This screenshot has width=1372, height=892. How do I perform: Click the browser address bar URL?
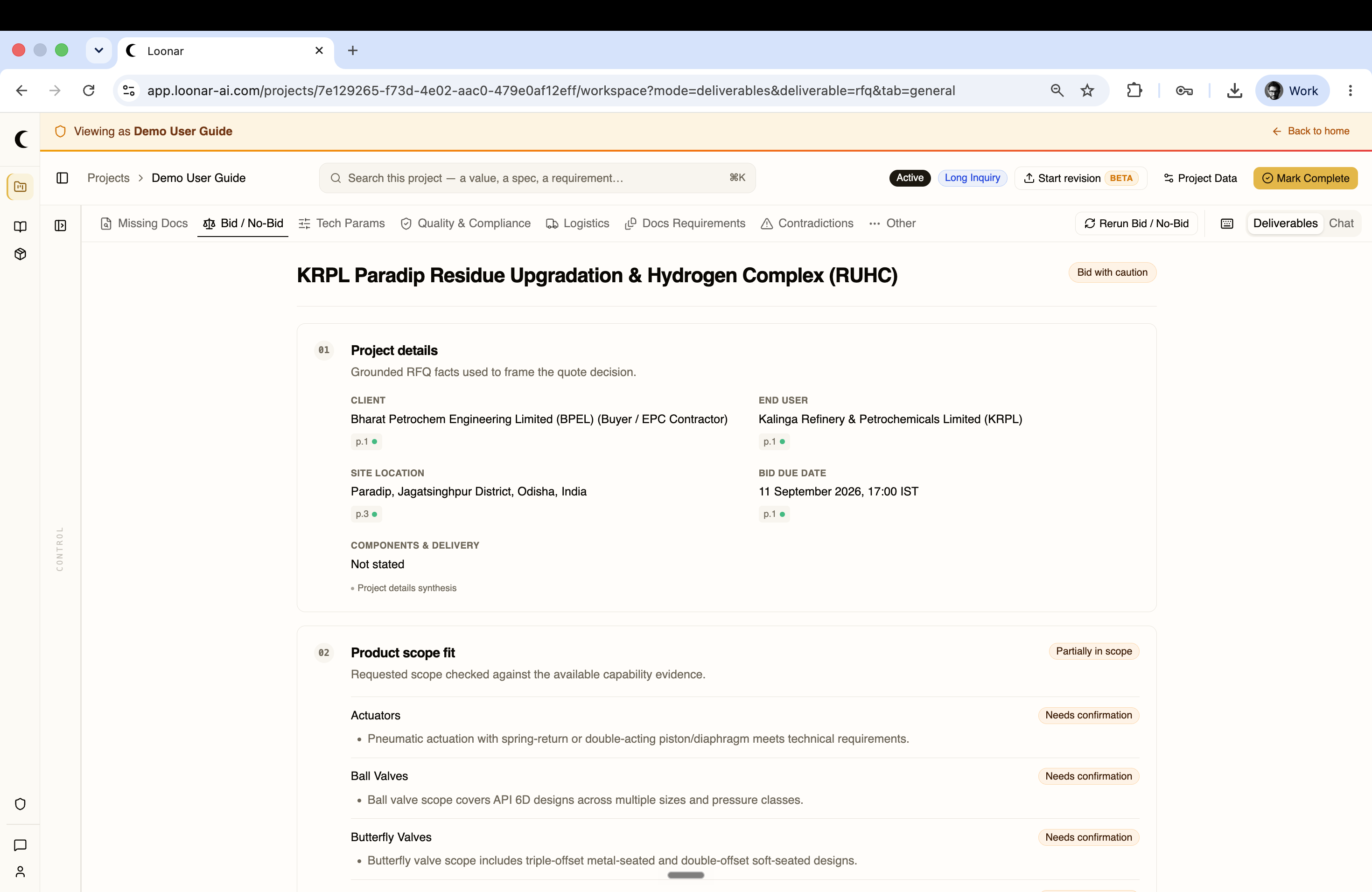click(551, 91)
